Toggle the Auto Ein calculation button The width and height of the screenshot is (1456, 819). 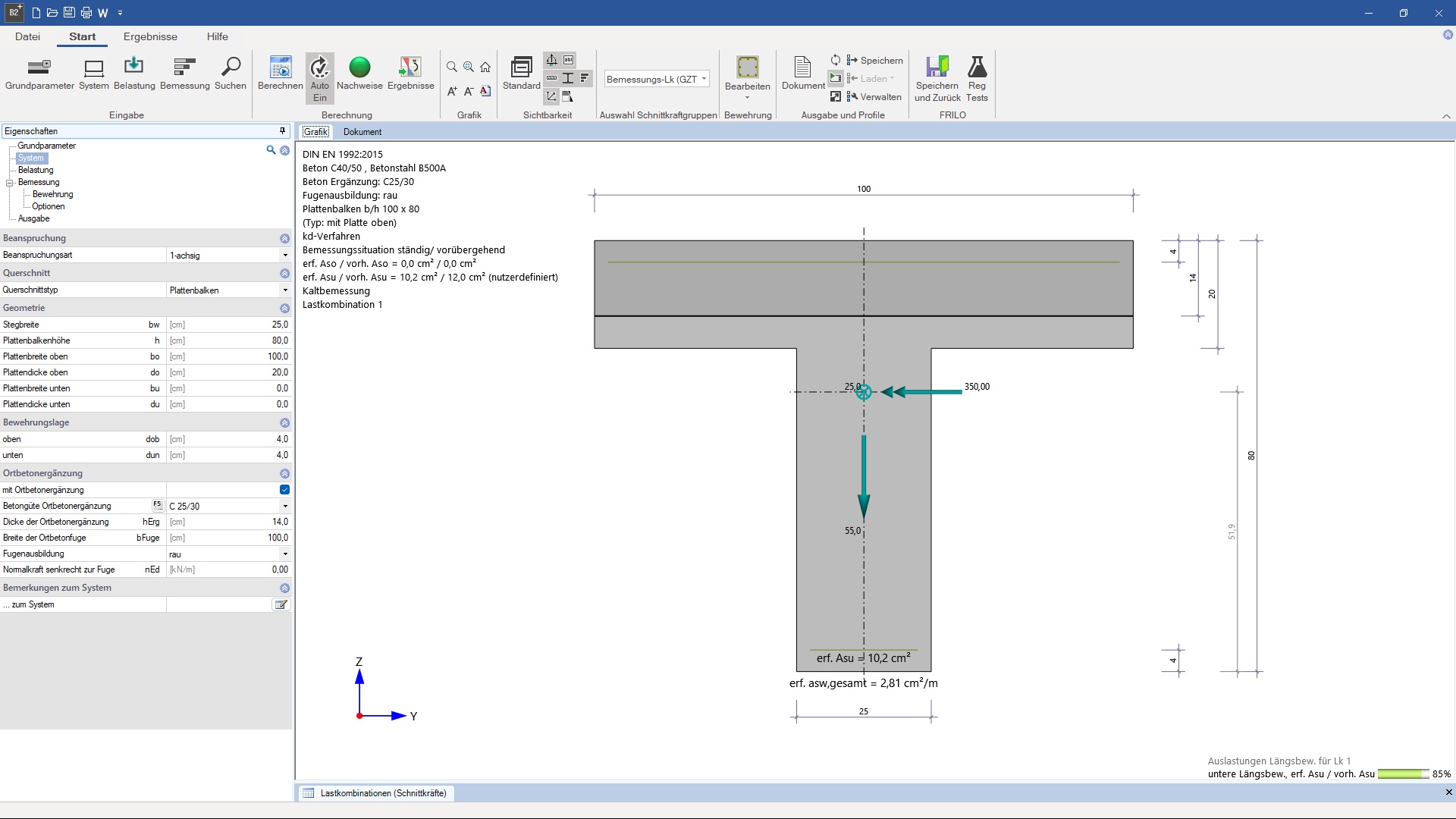[x=319, y=77]
